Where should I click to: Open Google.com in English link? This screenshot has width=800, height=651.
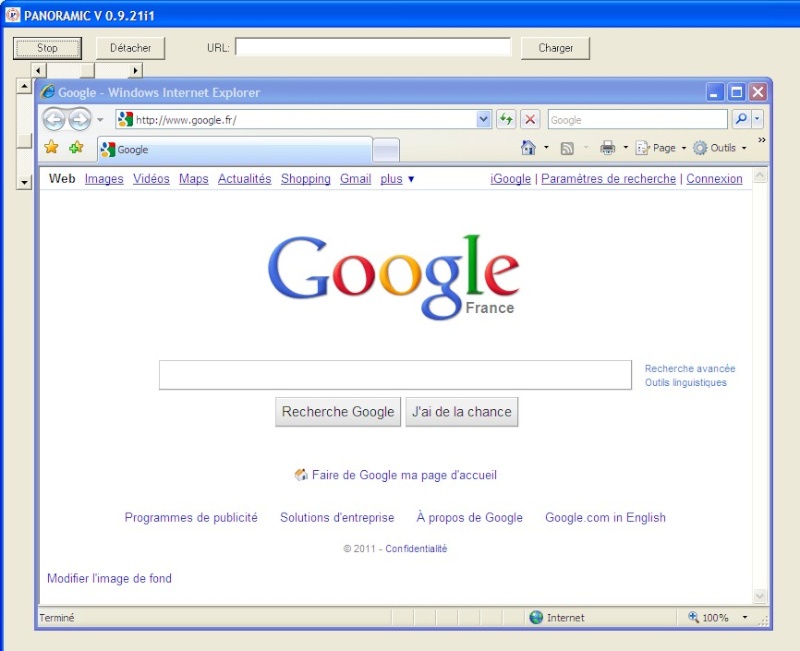click(605, 517)
